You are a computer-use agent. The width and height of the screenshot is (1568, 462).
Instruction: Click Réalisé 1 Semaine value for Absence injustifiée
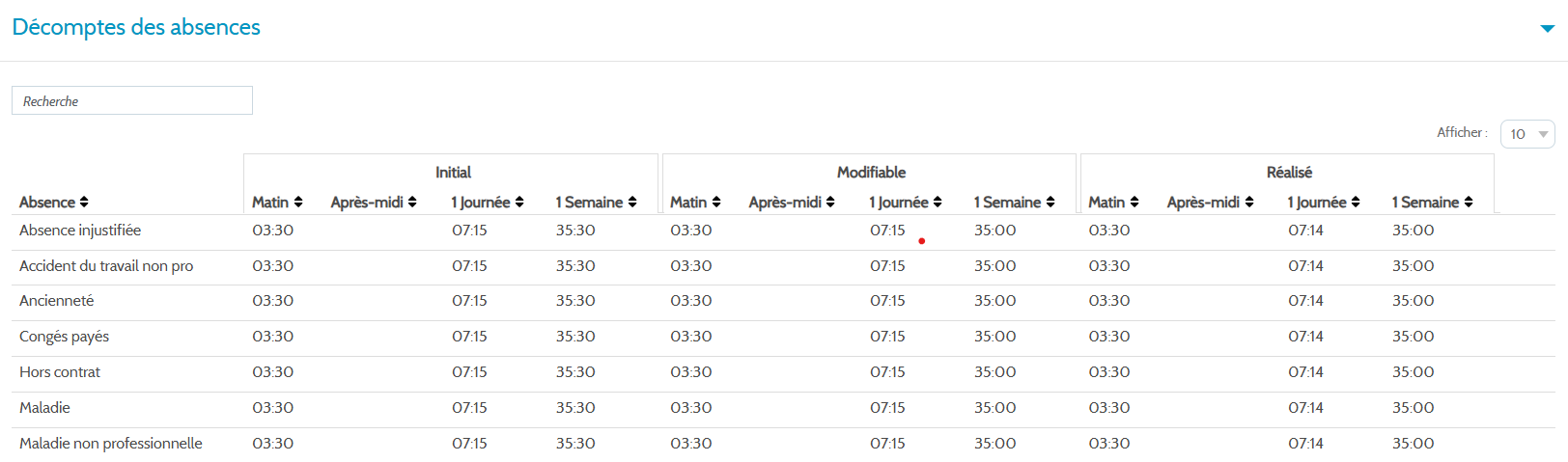[x=1413, y=231]
